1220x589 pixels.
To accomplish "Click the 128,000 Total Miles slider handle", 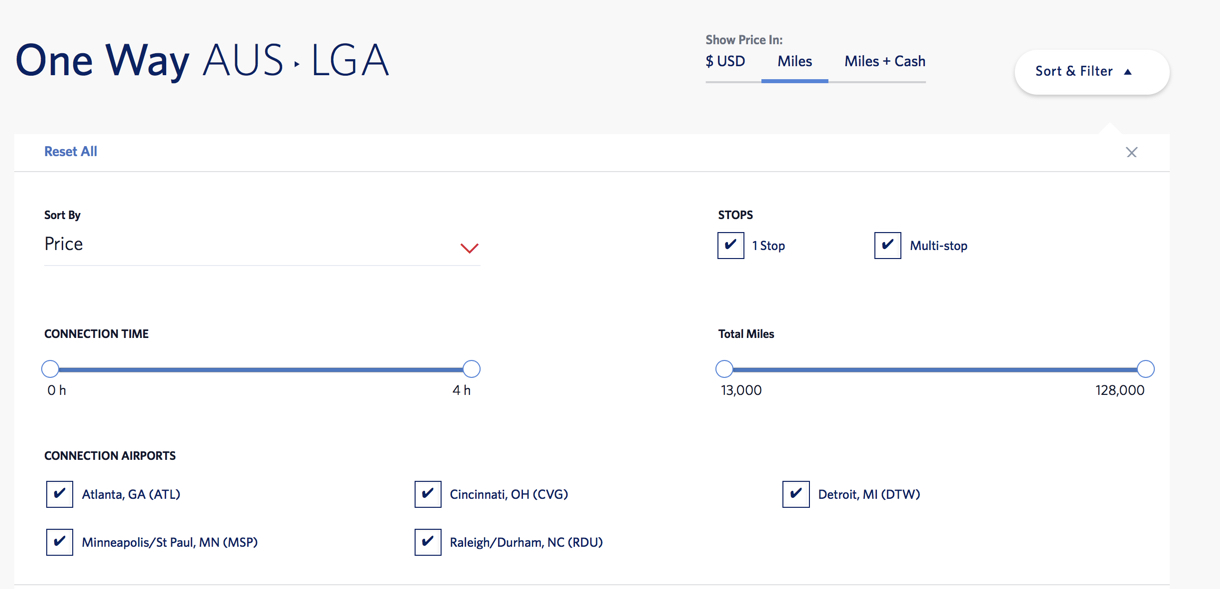I will point(1146,368).
